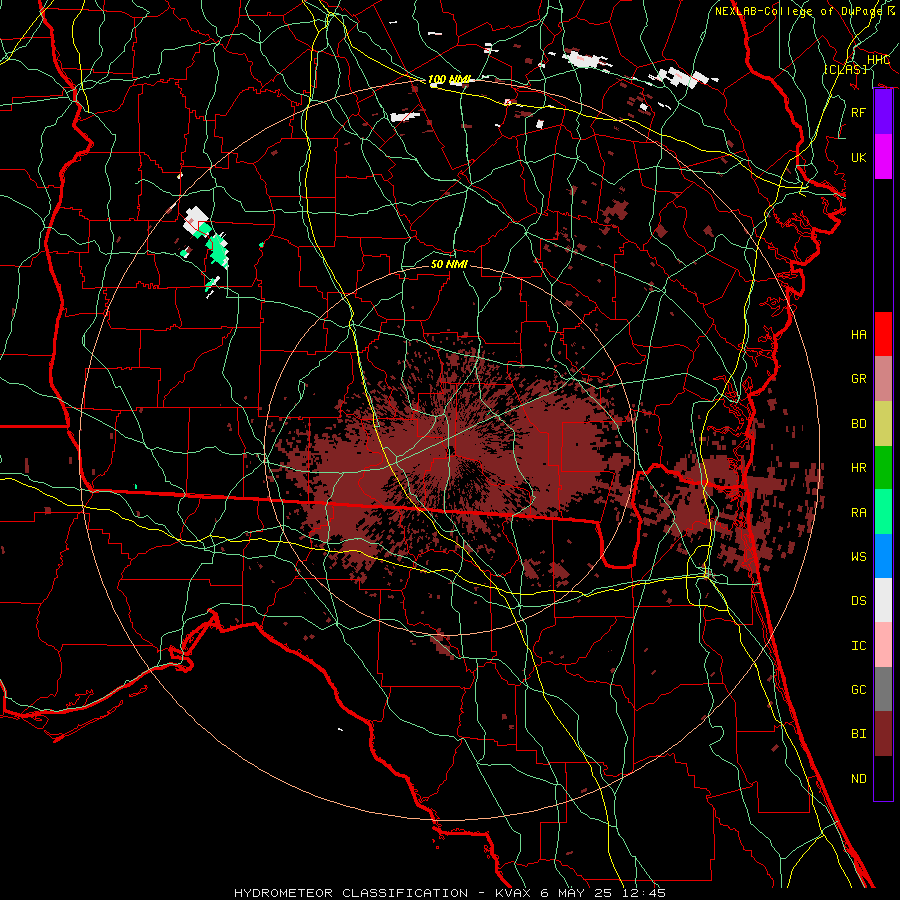Image resolution: width=900 pixels, height=900 pixels.
Task: Click the GR legend label
Action: pos(859,379)
